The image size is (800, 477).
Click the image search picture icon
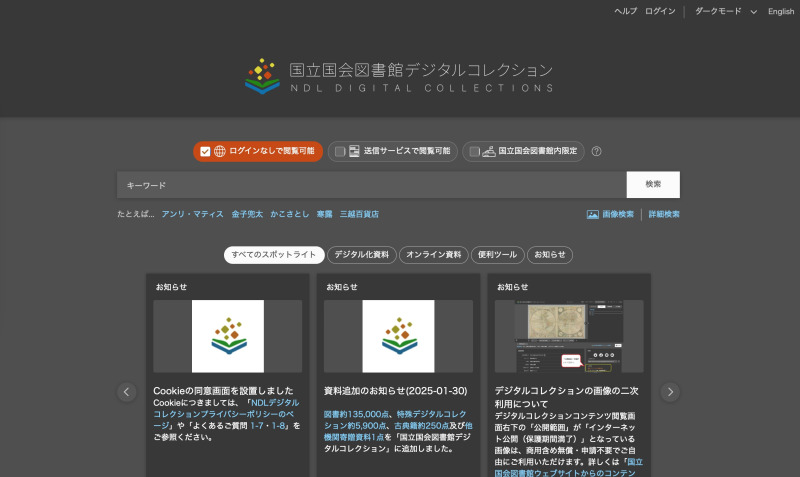click(592, 214)
